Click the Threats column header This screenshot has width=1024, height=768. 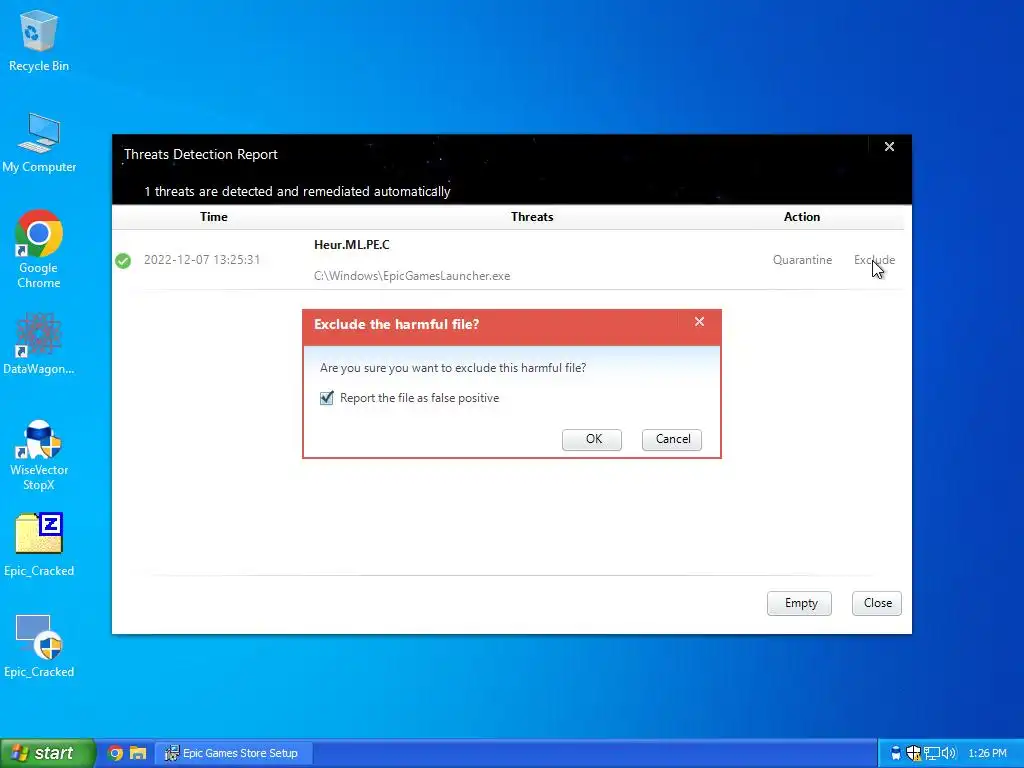(x=532, y=217)
